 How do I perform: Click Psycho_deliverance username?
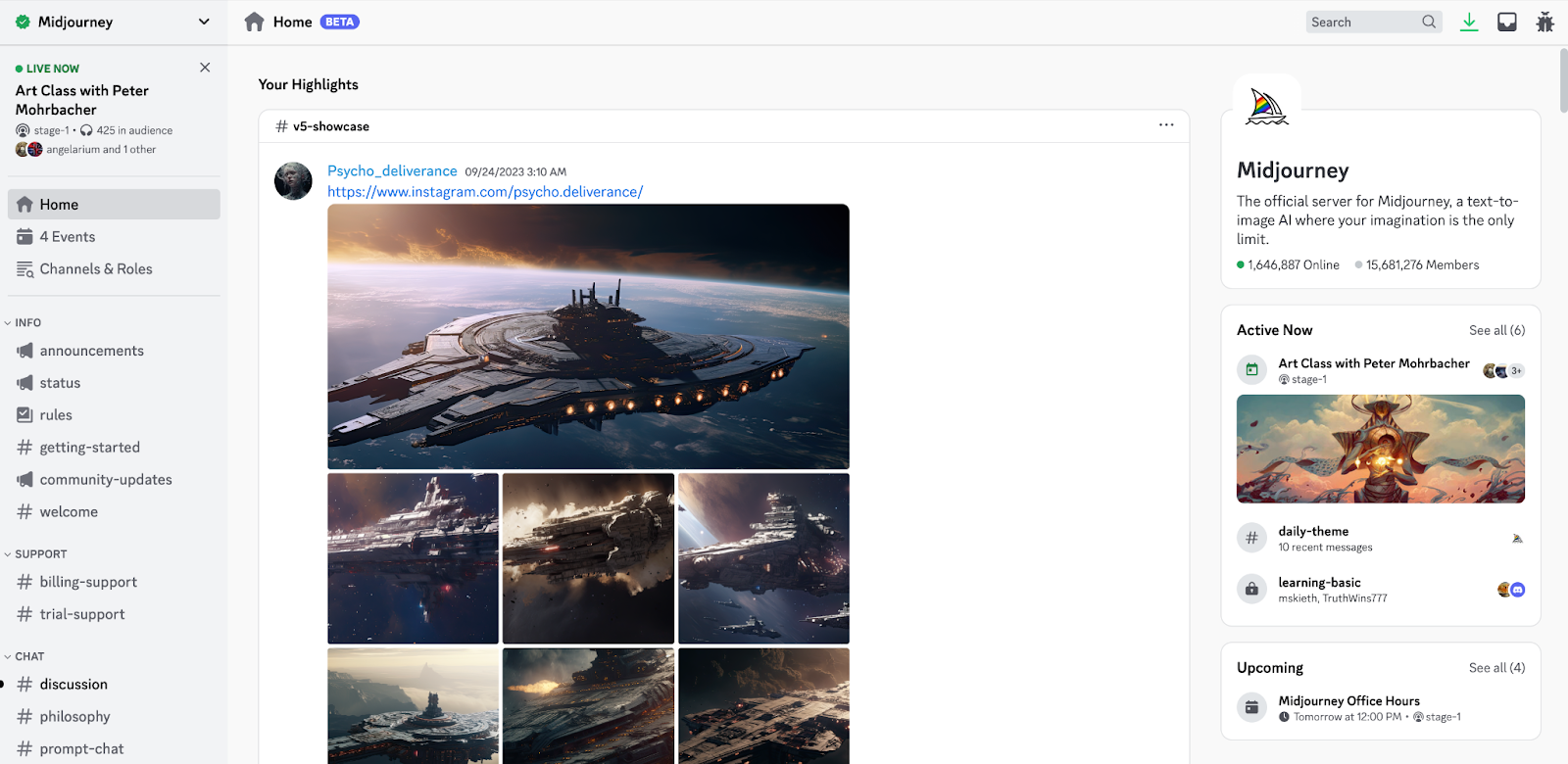(x=392, y=170)
